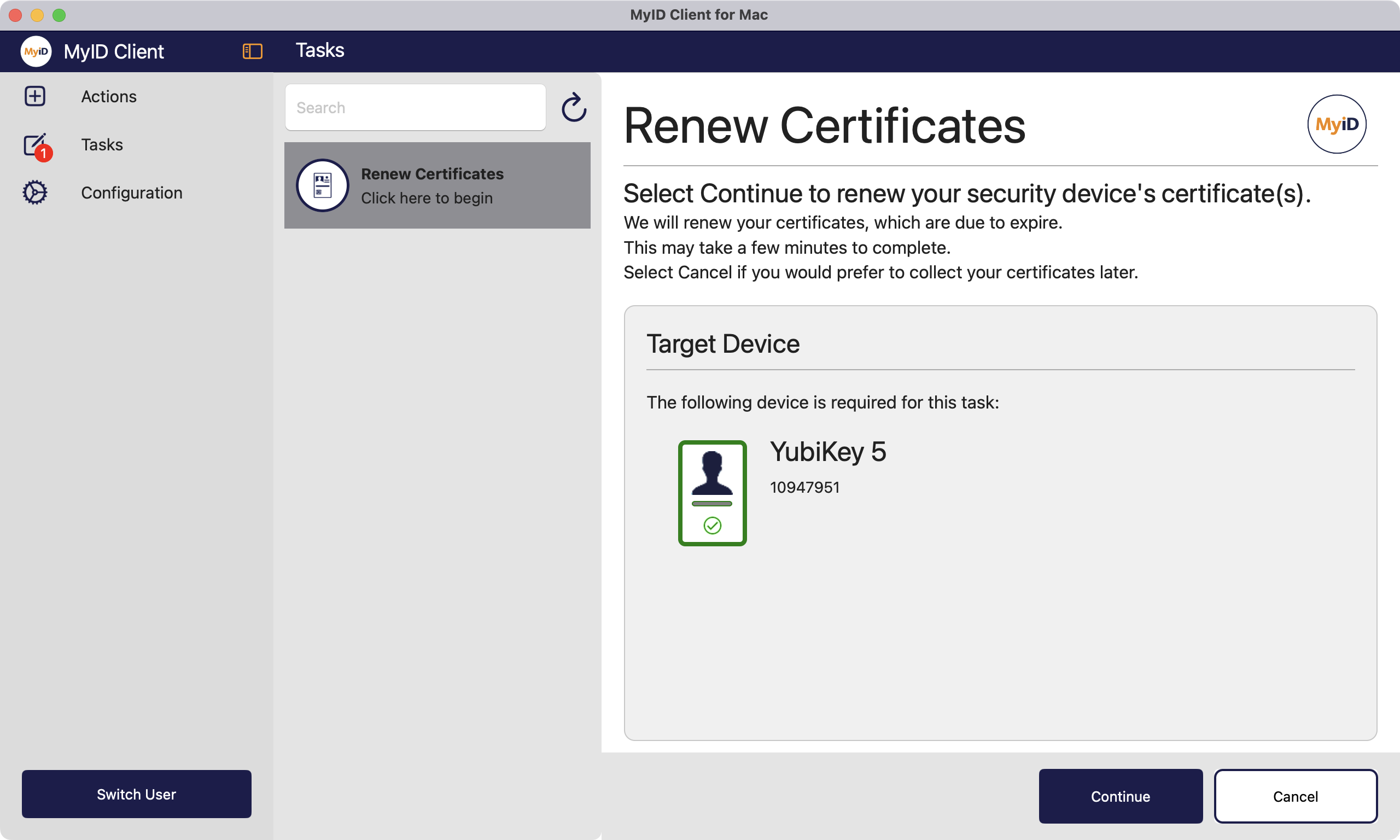The width and height of the screenshot is (1400, 840).
Task: Click the Tasks header title
Action: click(320, 50)
